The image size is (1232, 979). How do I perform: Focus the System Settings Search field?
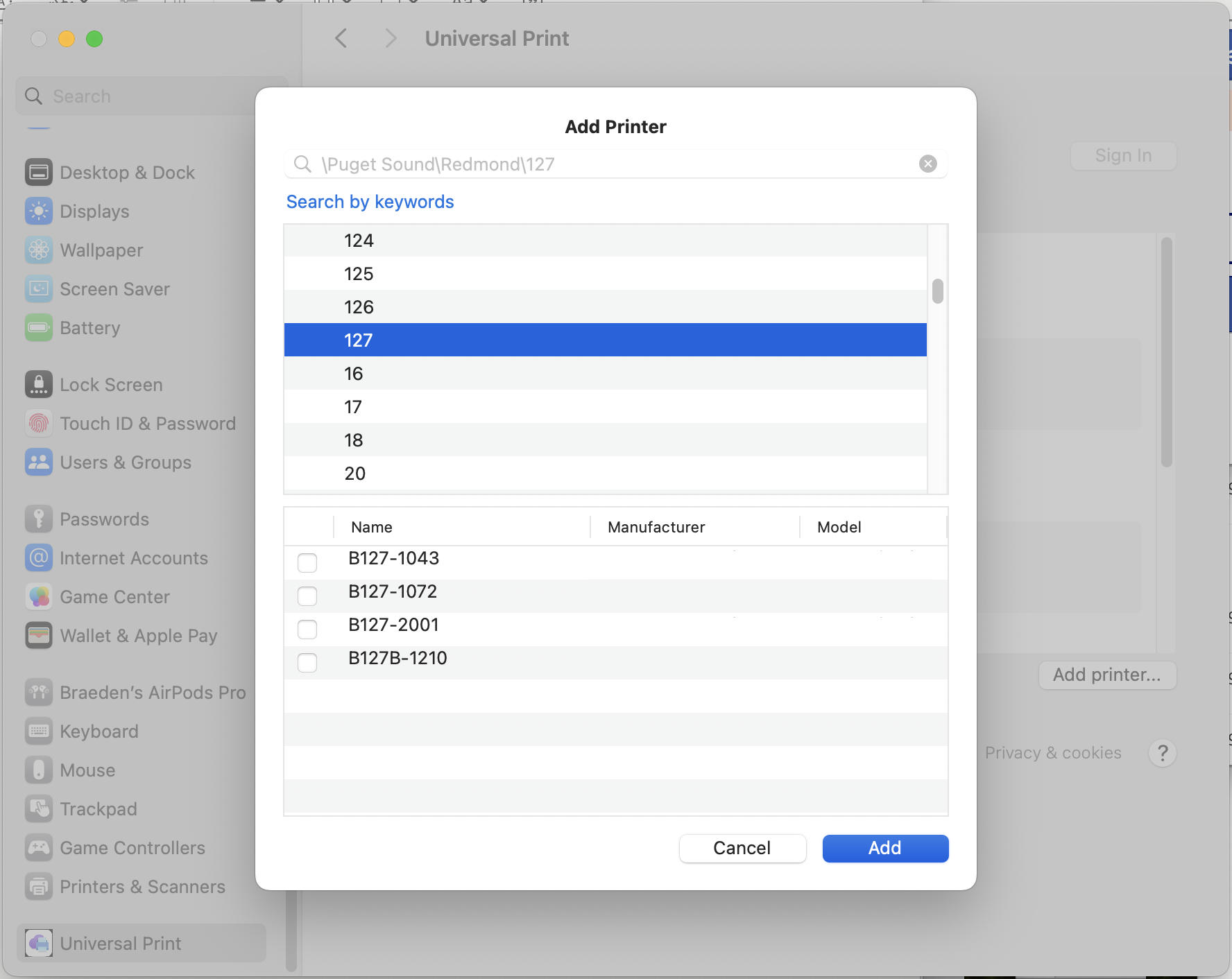(151, 96)
